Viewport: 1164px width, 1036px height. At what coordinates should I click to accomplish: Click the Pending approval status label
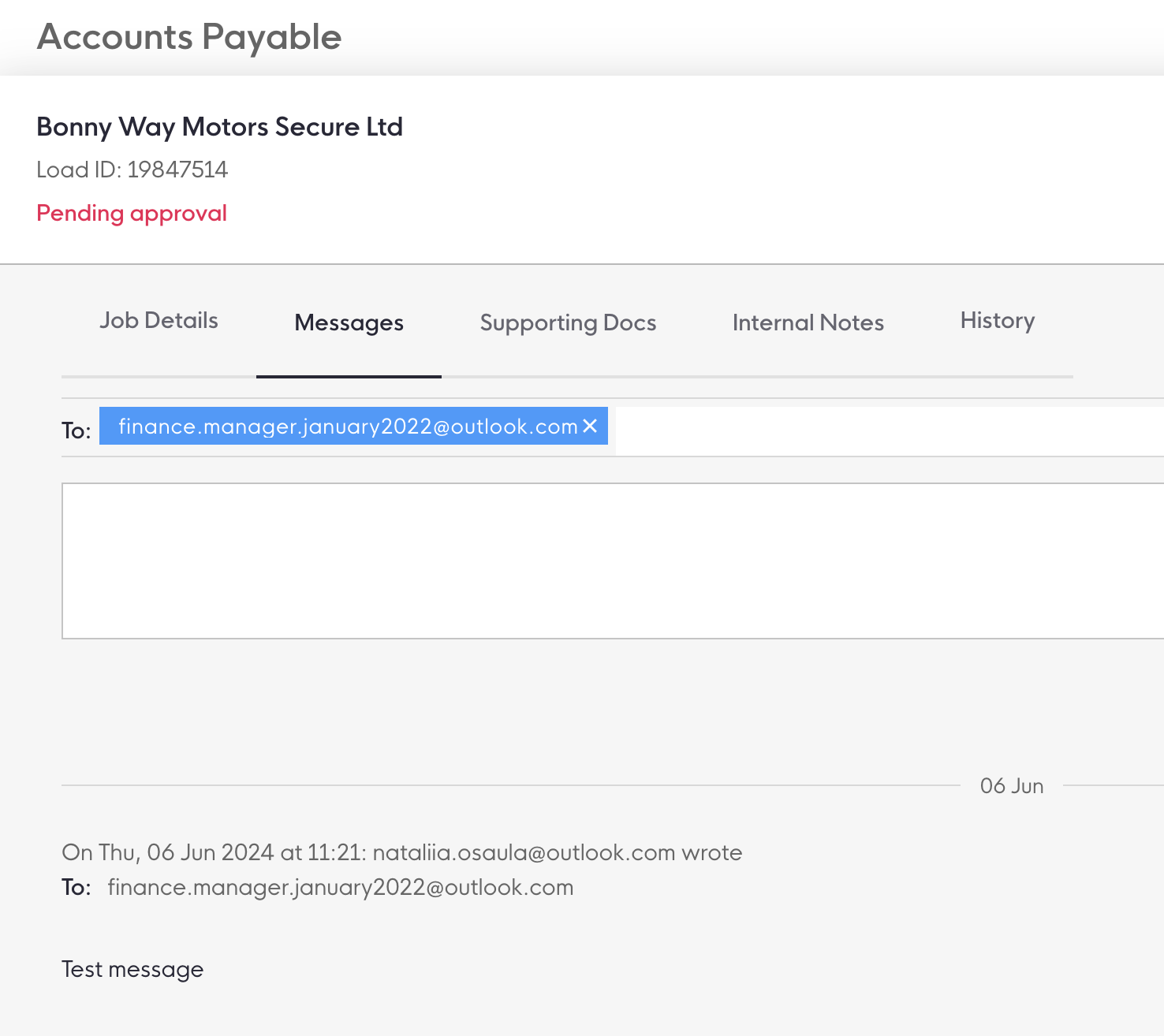pyautogui.click(x=132, y=213)
